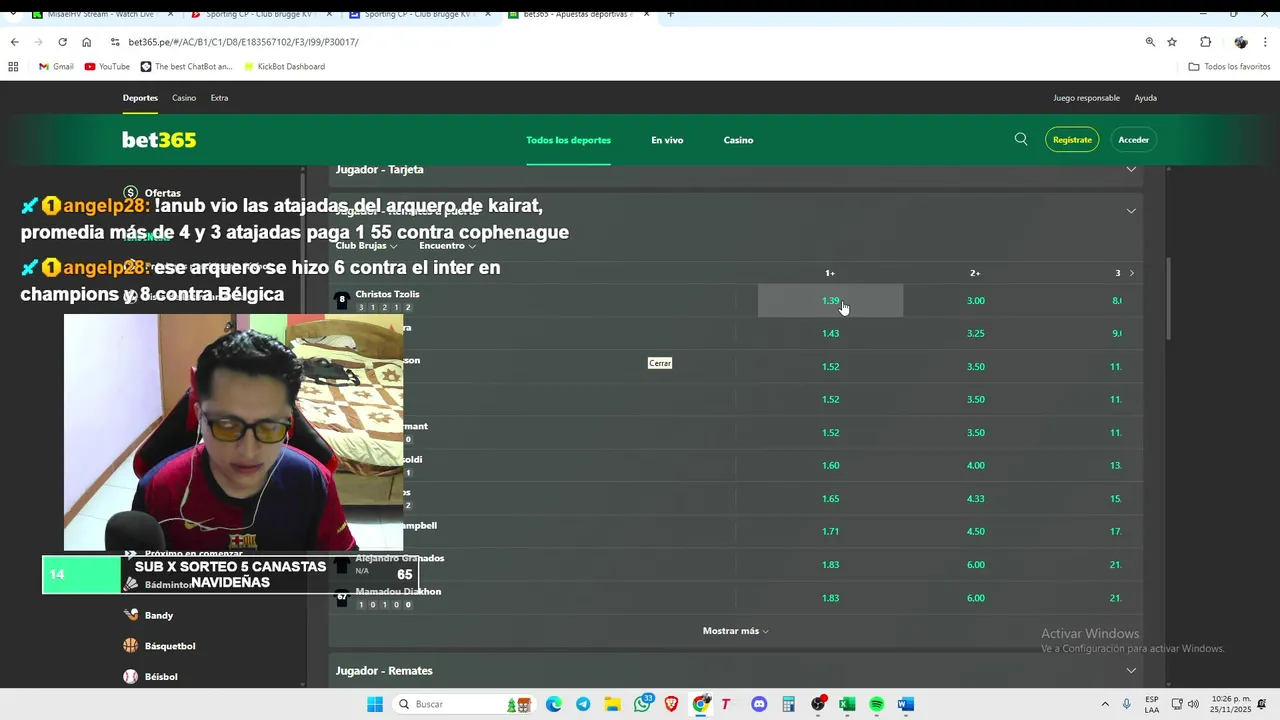
Task: Open the browser home page
Action: 86,42
